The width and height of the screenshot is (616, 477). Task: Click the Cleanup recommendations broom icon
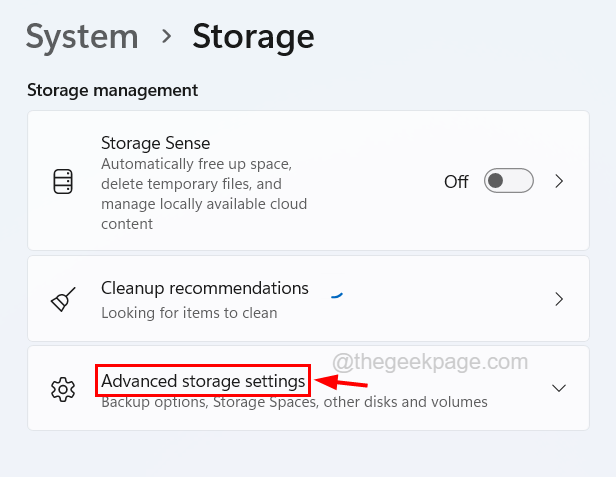[x=63, y=299]
